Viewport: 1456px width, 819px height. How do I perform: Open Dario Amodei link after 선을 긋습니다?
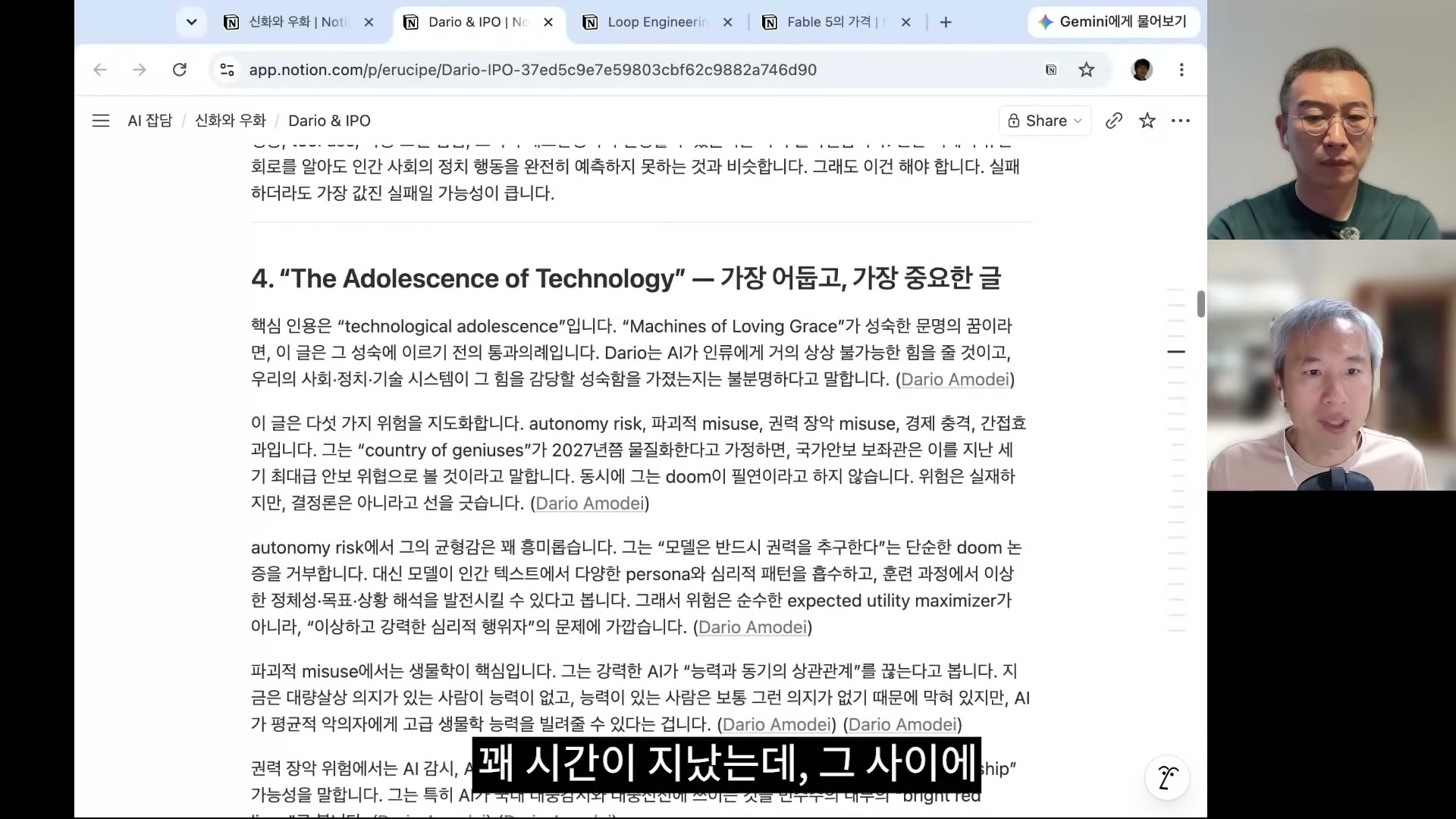590,504
